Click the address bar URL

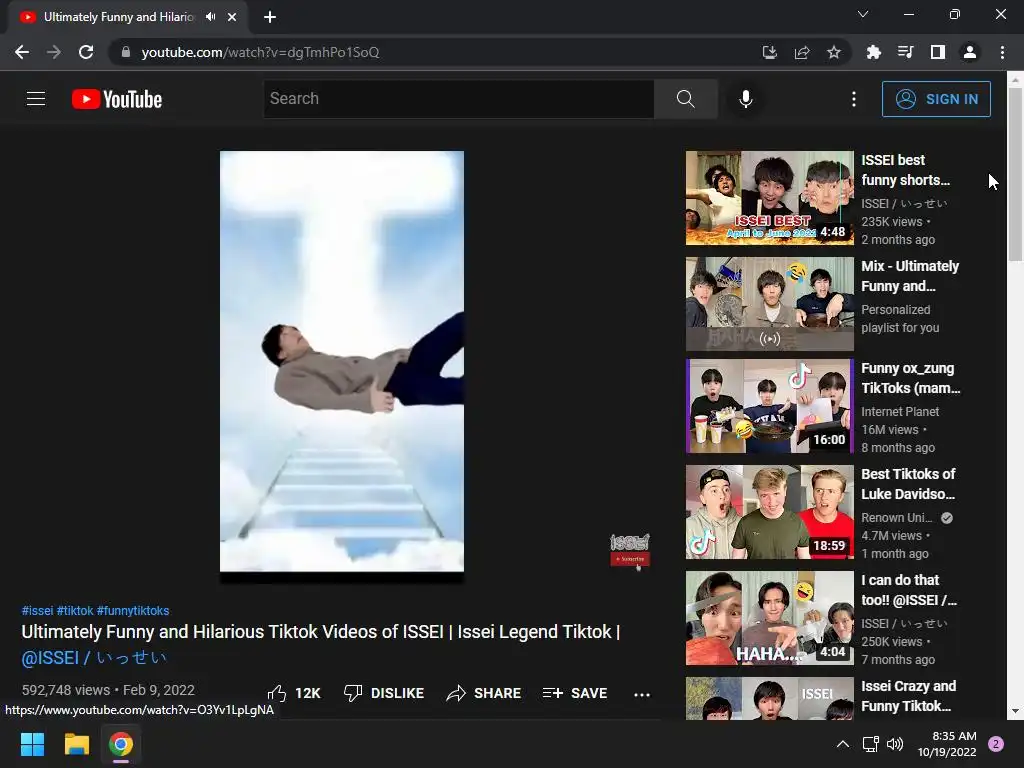(260, 52)
